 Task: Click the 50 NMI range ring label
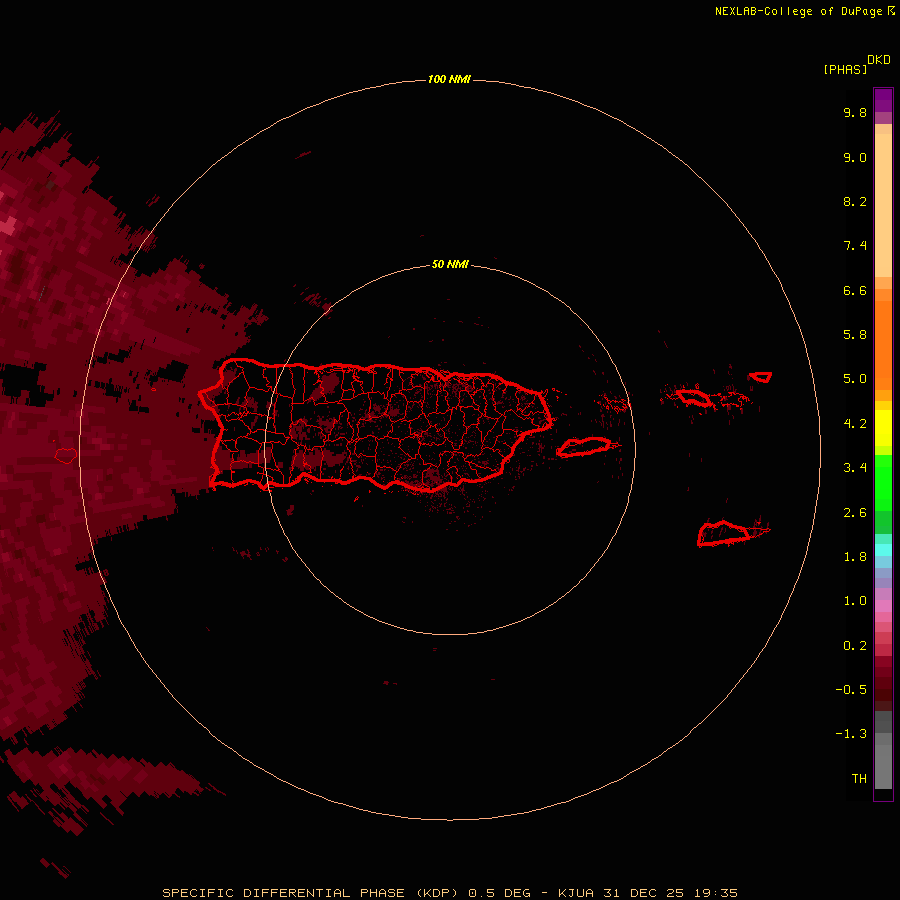pyautogui.click(x=450, y=264)
